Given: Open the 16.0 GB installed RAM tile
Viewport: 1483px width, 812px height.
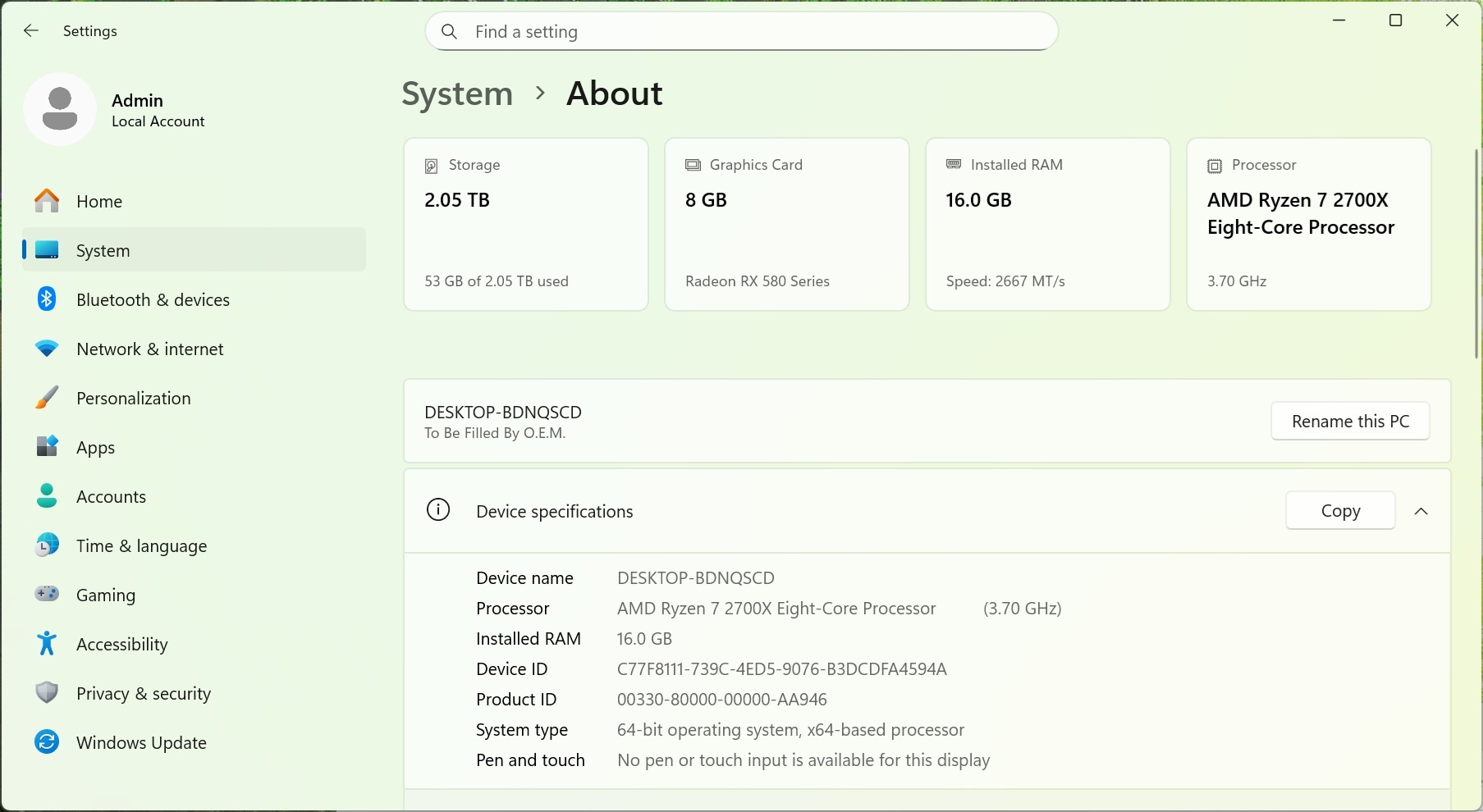Looking at the screenshot, I should 1048,224.
